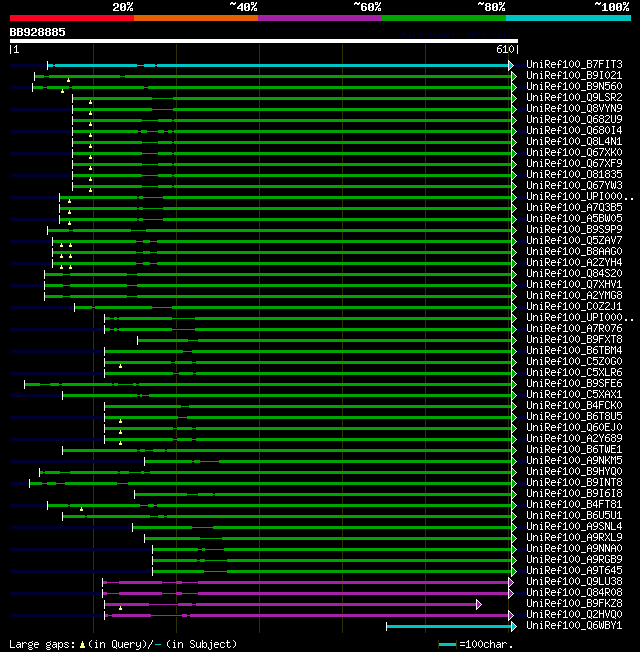Select the UniRef100_B8AAG0 entry

574,252
